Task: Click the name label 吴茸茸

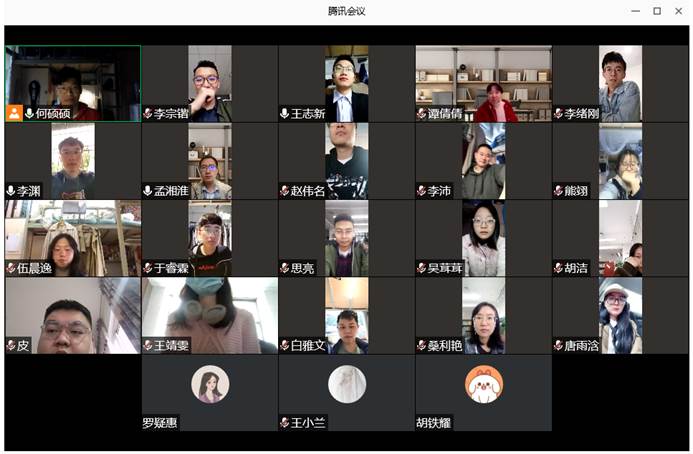Action: pos(445,268)
